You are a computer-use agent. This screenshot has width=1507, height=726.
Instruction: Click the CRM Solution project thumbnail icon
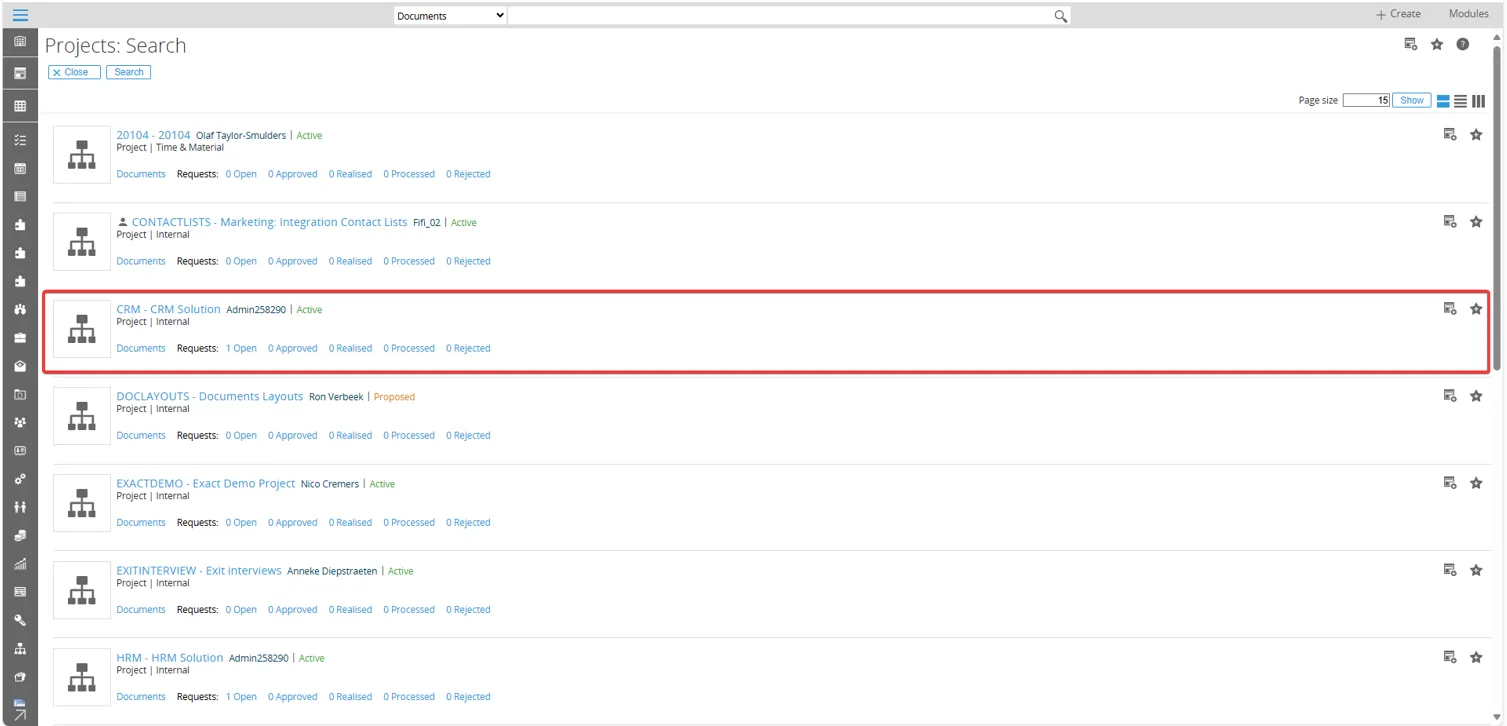pyautogui.click(x=82, y=329)
